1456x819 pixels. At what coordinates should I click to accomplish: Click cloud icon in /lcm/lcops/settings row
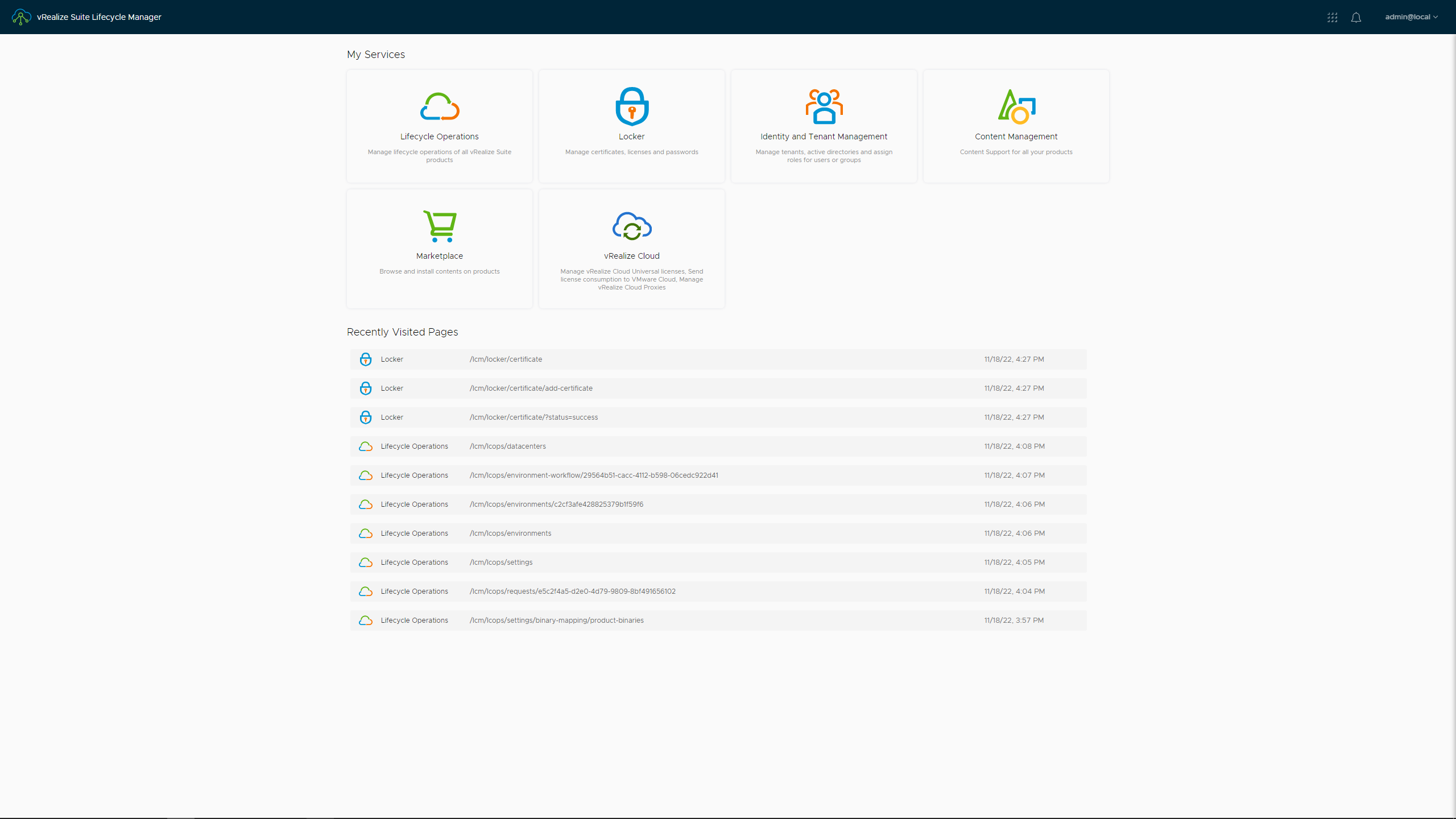pyautogui.click(x=366, y=562)
